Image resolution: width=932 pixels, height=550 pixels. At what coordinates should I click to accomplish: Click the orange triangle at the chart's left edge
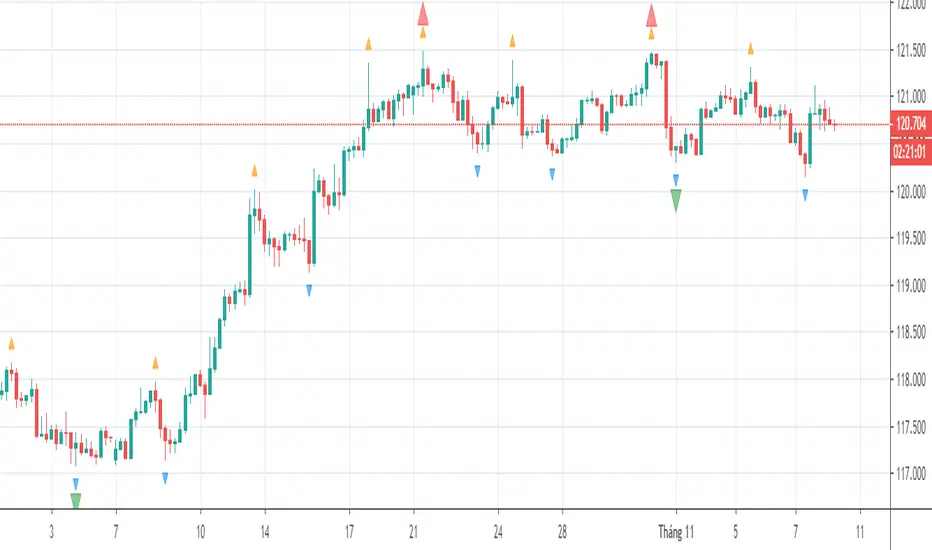point(12,343)
